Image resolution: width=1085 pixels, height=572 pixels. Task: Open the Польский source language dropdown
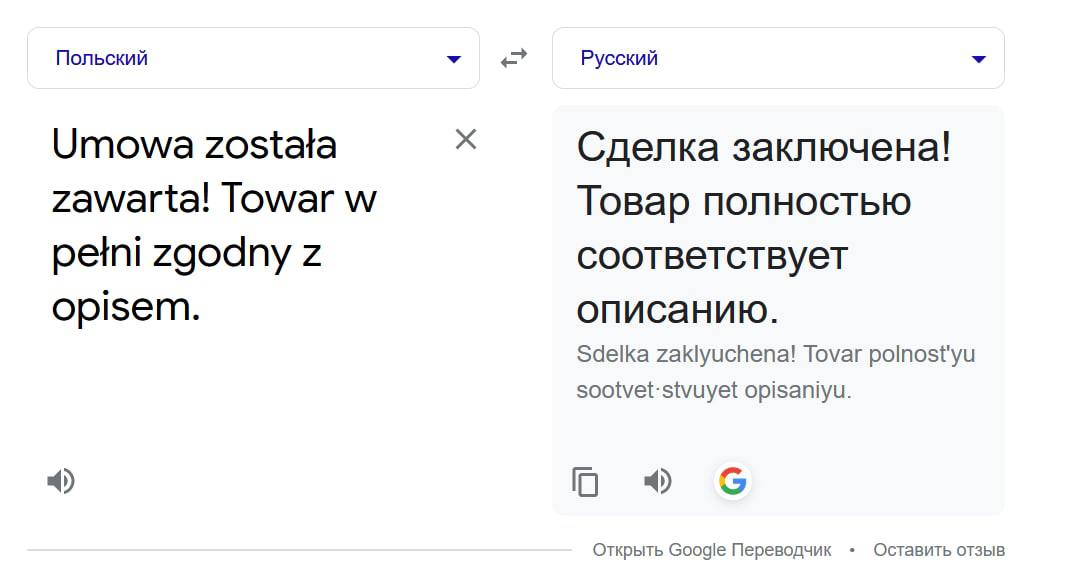click(253, 58)
